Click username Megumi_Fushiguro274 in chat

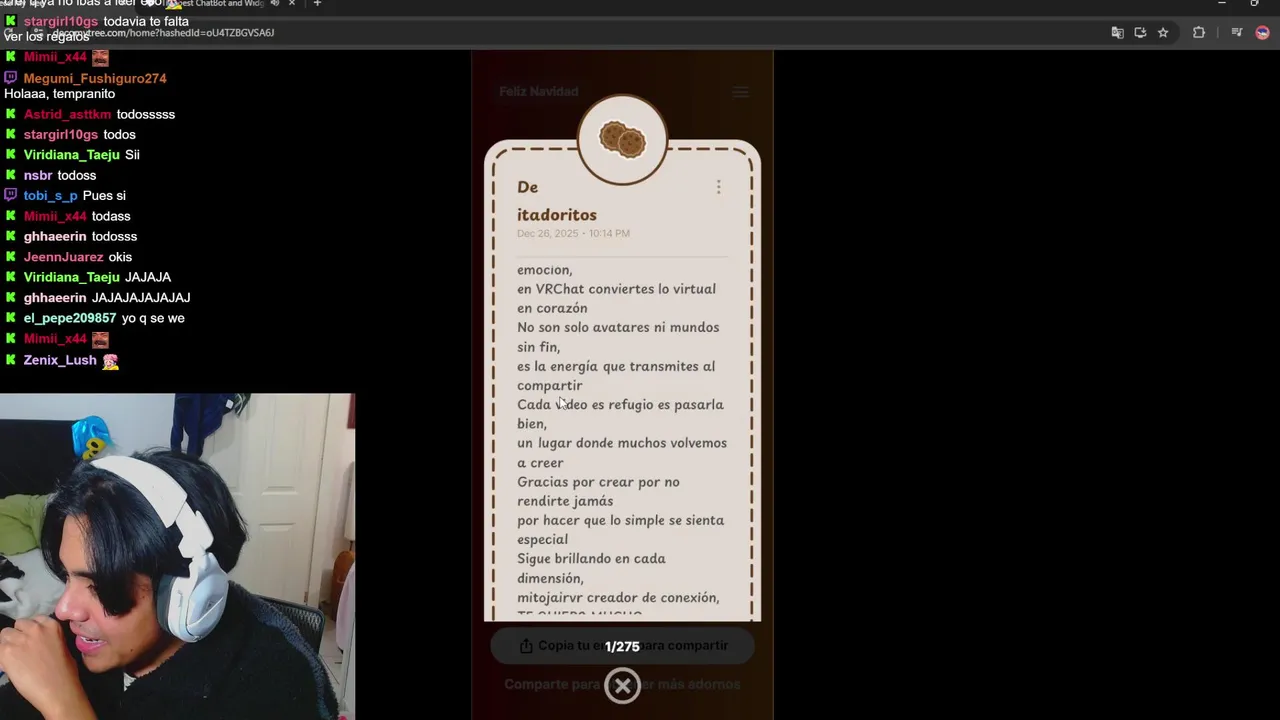[x=95, y=78]
